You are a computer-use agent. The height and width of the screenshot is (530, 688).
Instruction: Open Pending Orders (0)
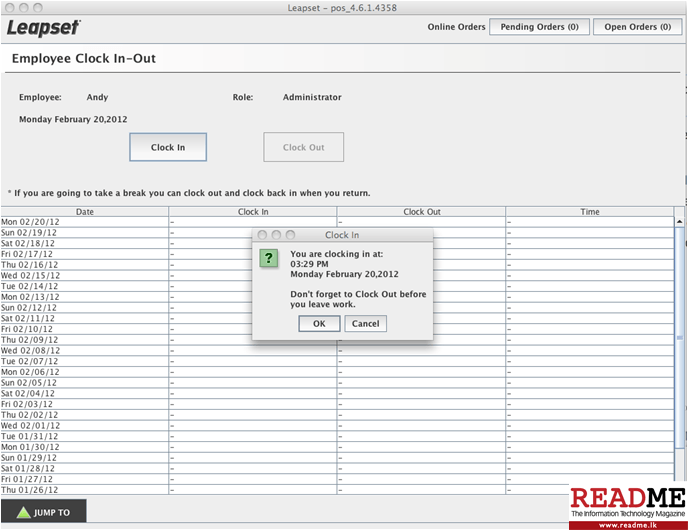tap(539, 27)
